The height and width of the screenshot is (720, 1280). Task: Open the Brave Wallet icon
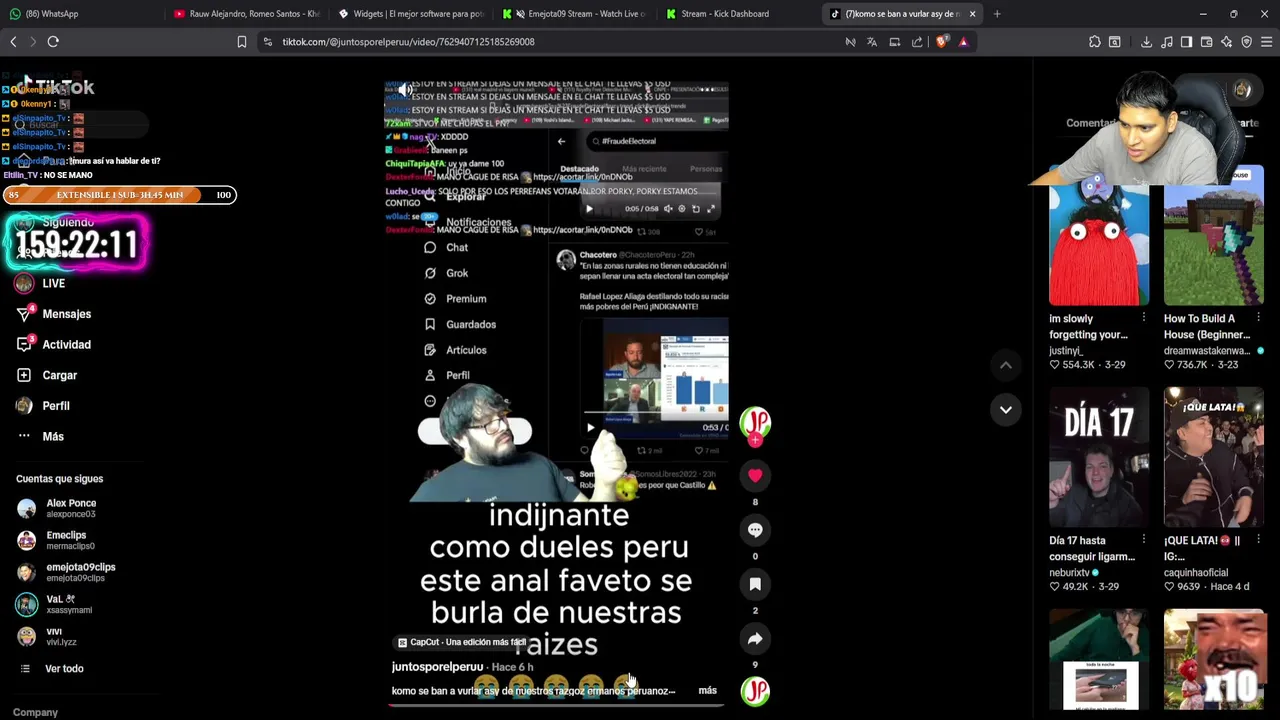[1207, 42]
